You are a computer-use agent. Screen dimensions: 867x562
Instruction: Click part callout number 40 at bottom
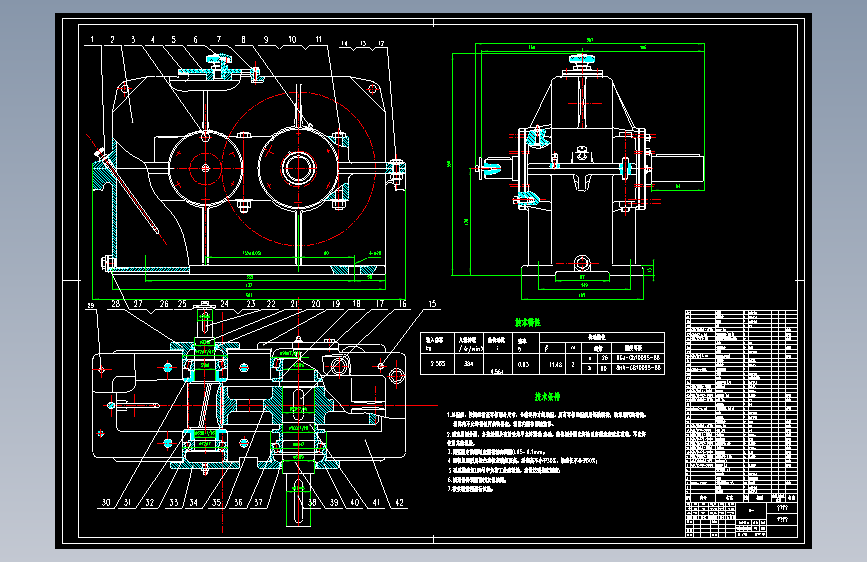(354, 503)
